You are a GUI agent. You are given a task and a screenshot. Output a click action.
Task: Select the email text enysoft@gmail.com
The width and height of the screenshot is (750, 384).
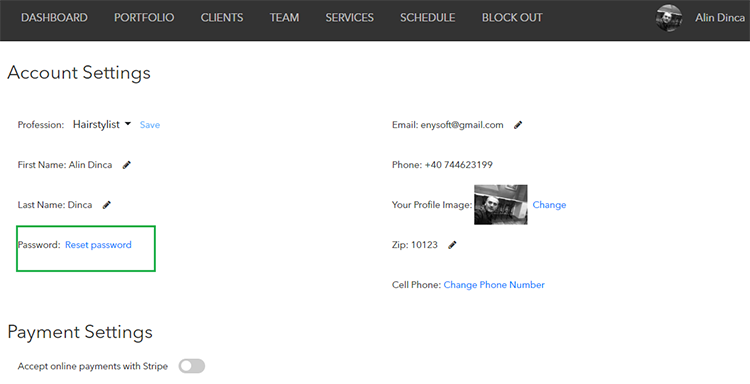pos(462,125)
